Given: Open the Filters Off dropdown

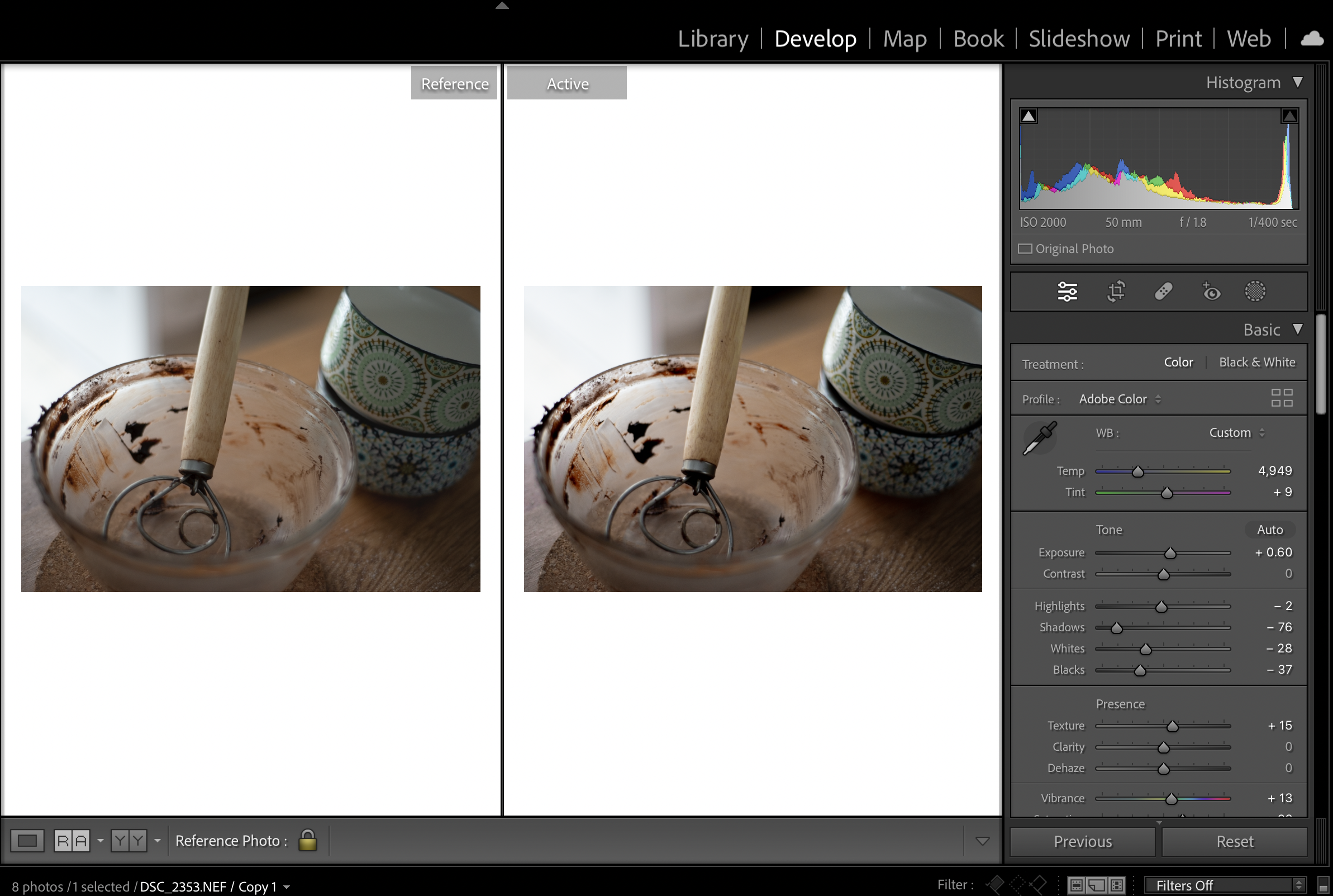Looking at the screenshot, I should point(1225,885).
